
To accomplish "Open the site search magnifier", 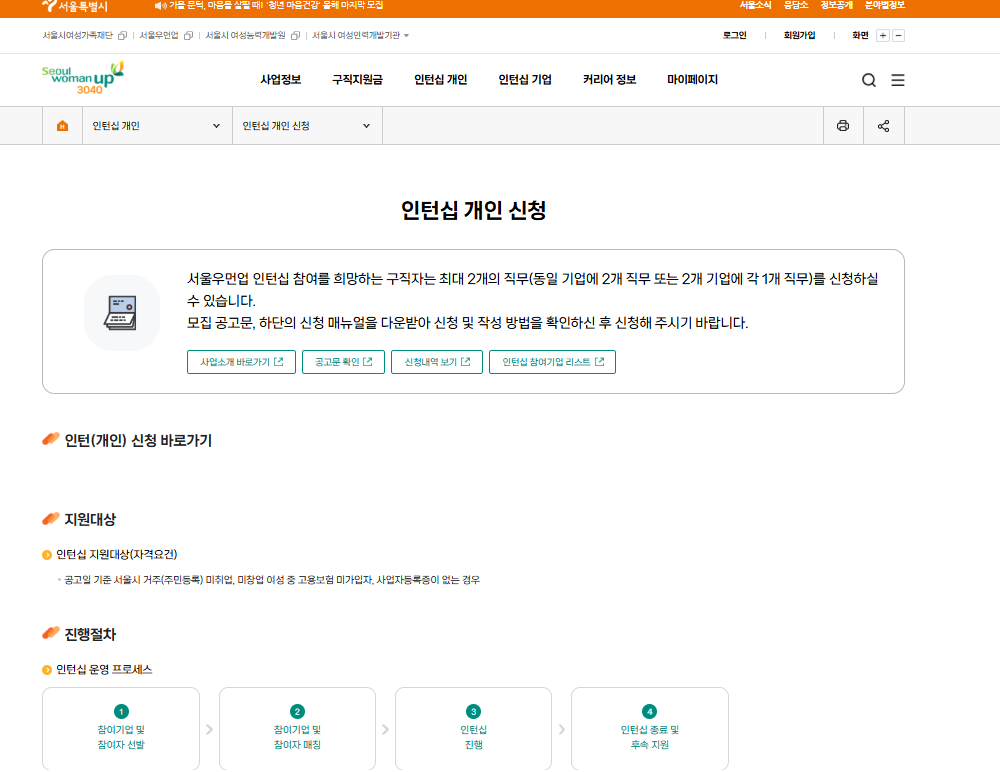I will (x=868, y=80).
